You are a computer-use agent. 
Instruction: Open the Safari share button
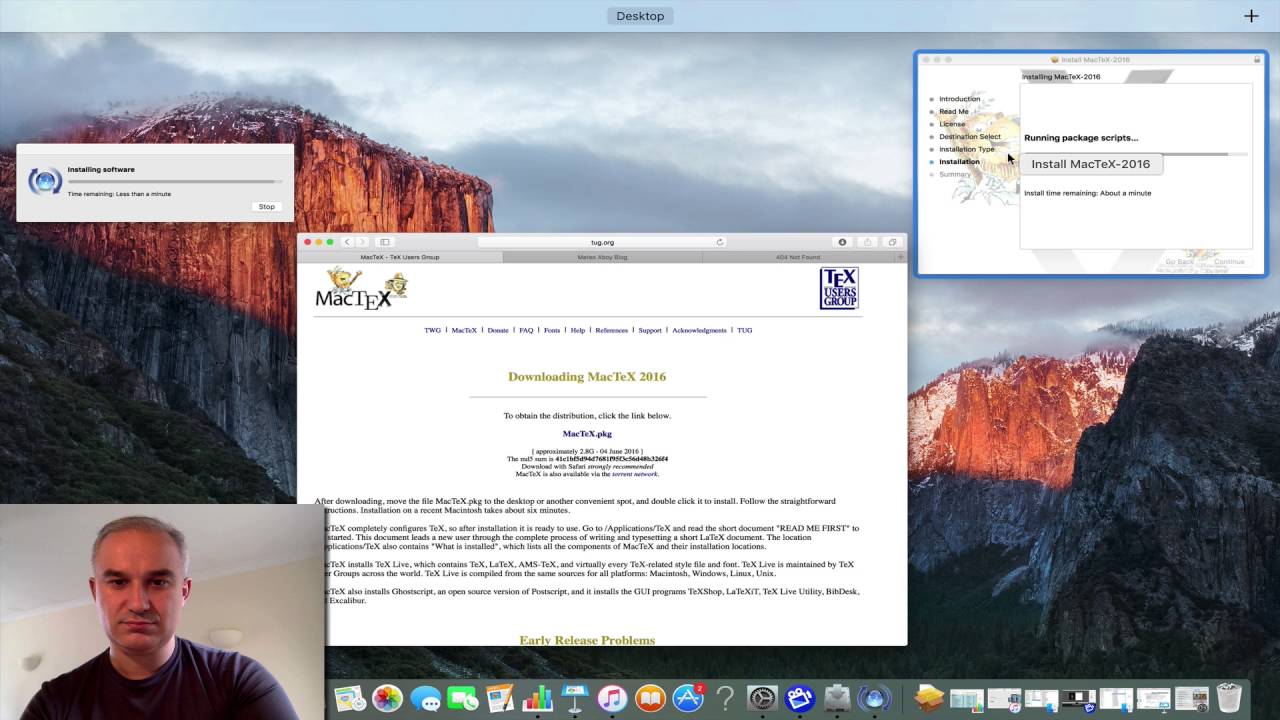click(867, 242)
